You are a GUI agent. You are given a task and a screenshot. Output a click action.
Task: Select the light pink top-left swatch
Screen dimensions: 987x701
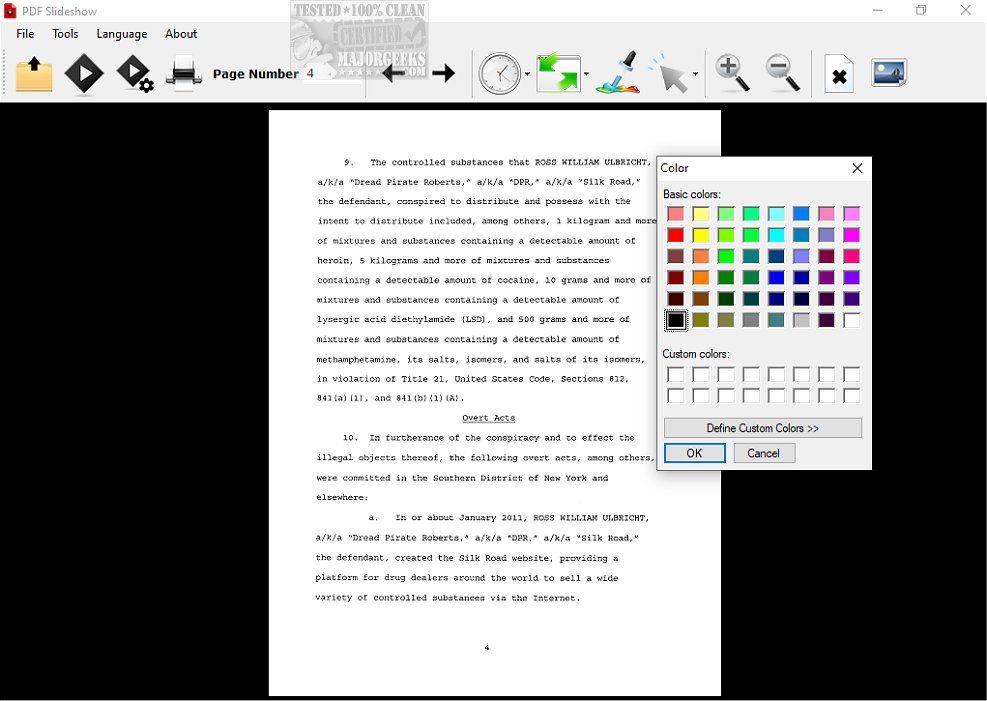(675, 214)
